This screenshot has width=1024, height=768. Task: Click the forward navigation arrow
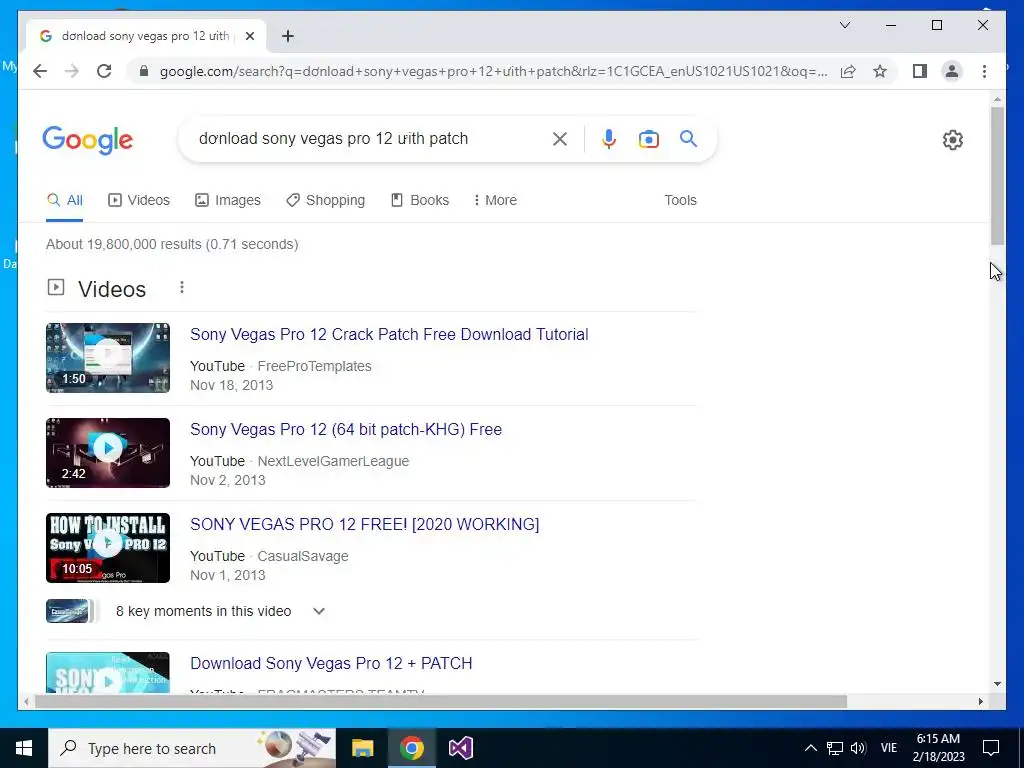[72, 71]
